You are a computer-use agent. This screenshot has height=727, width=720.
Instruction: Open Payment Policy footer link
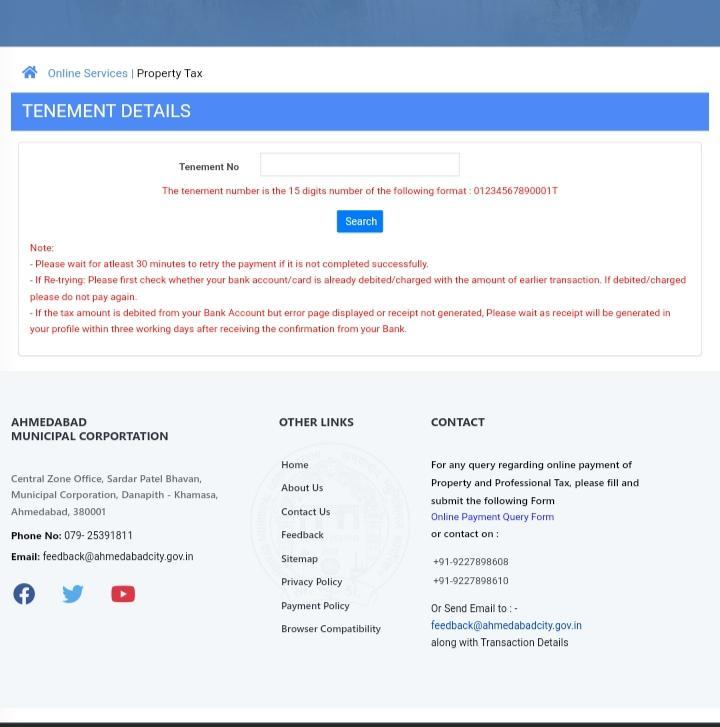(x=315, y=606)
